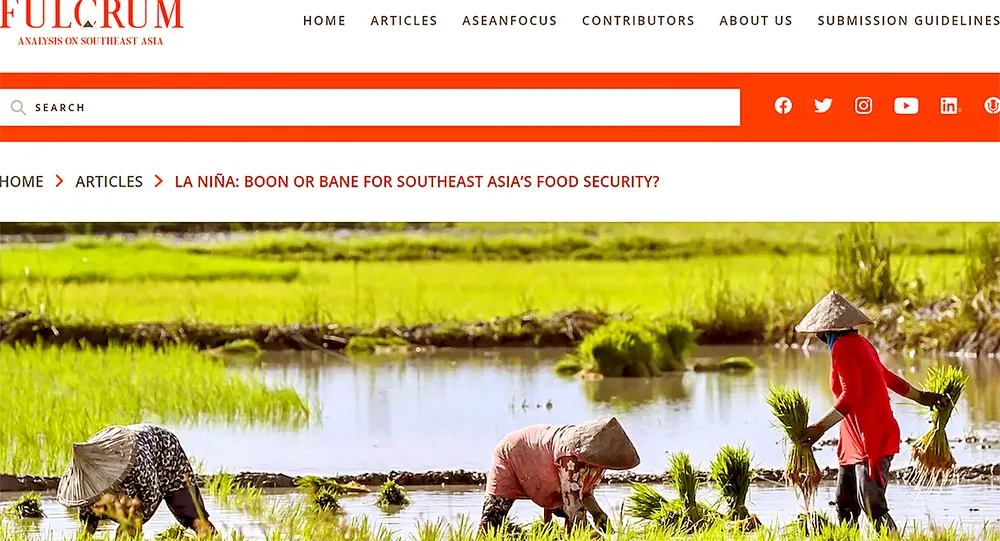
Task: Open the Home menu item
Action: click(324, 20)
